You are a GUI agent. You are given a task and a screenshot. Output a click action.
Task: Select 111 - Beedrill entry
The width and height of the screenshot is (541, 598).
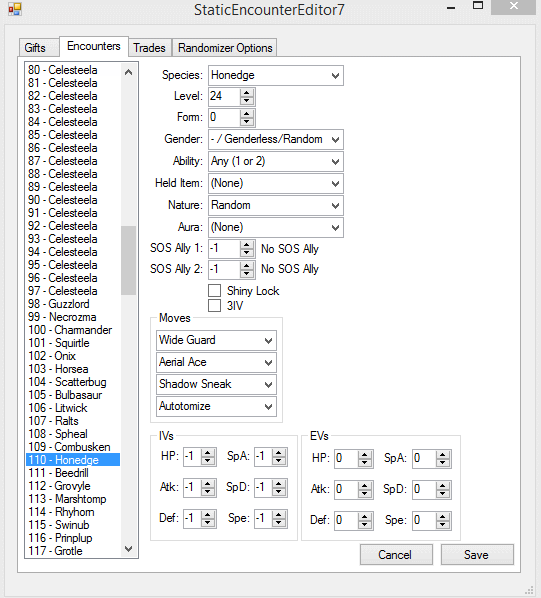pyautogui.click(x=73, y=473)
